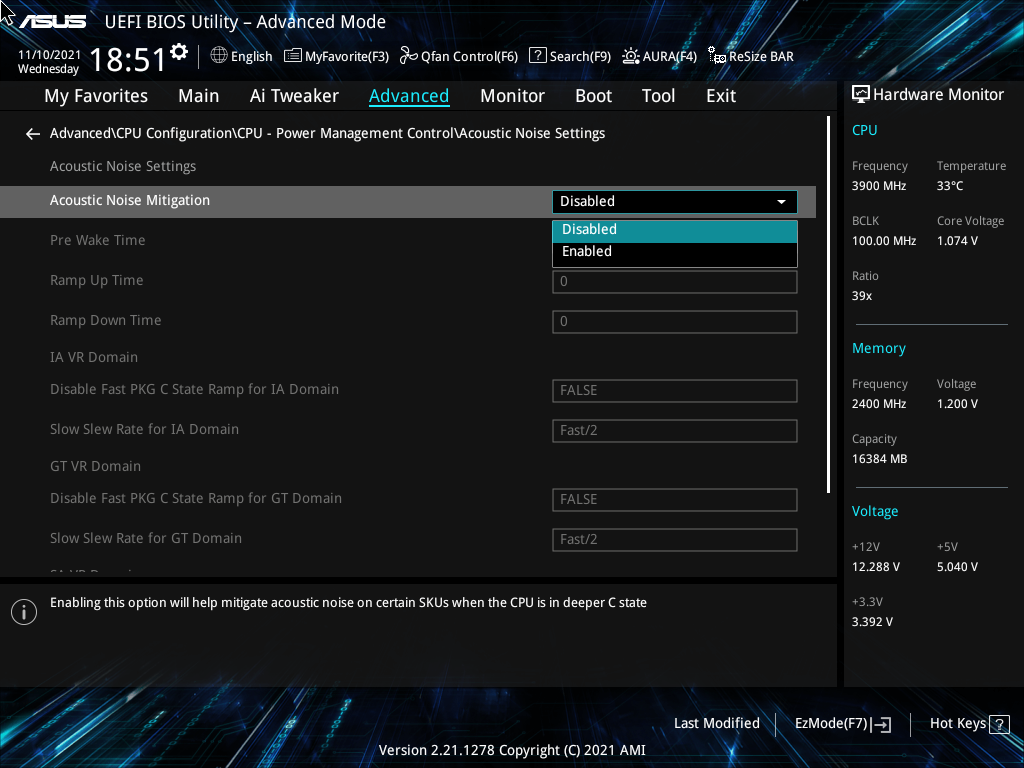Go to the Exit tab
This screenshot has height=768, width=1024.
point(721,96)
